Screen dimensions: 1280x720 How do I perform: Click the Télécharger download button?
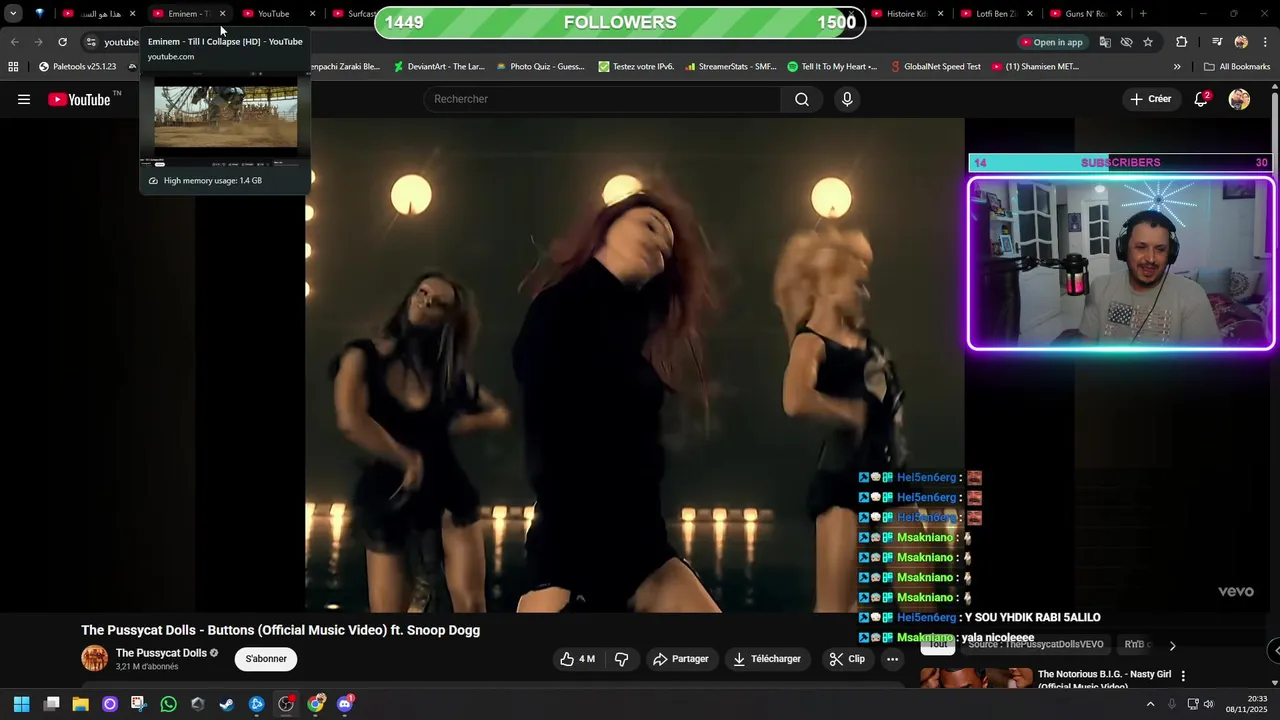(767, 659)
